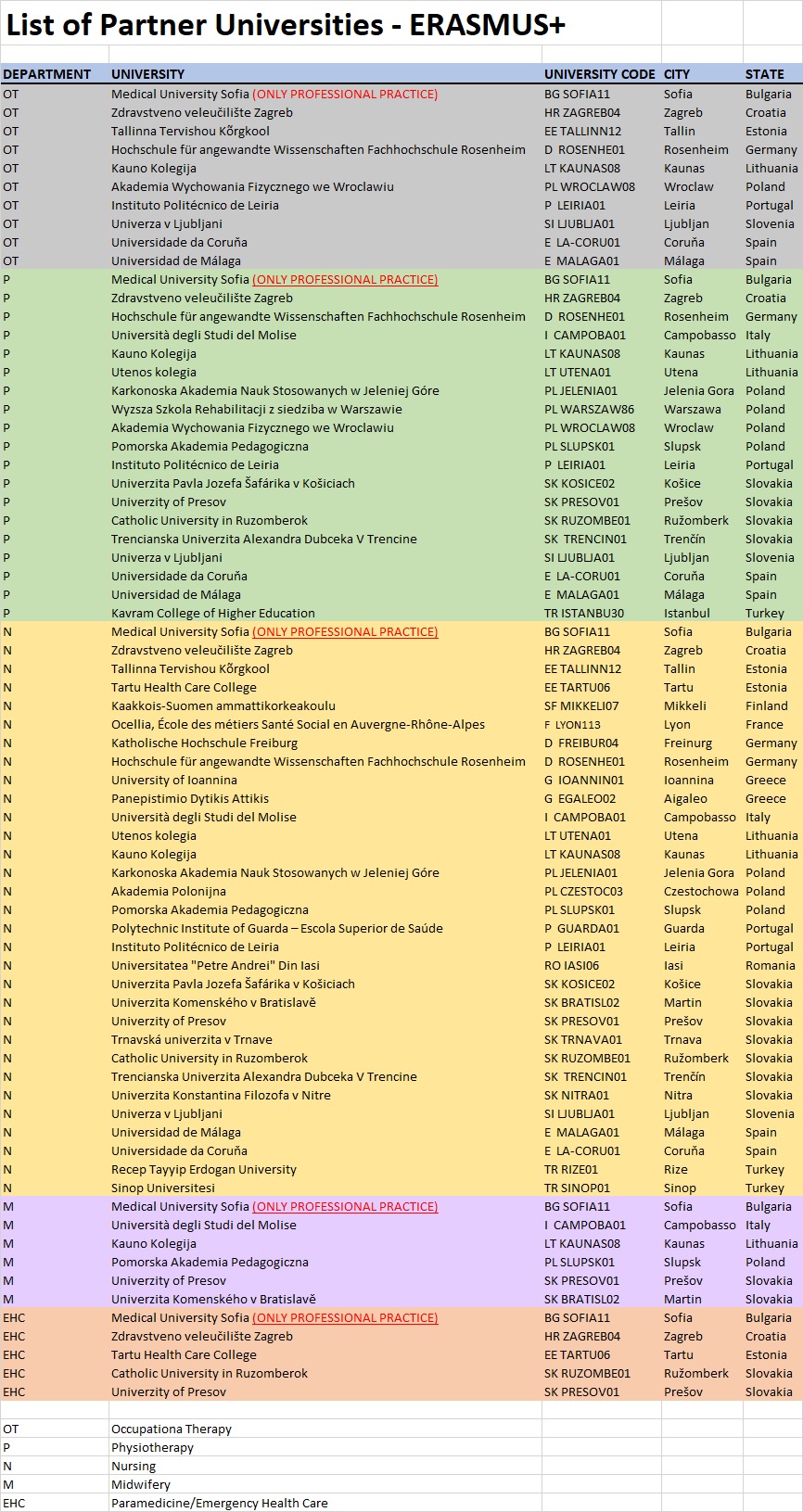This screenshot has width=803, height=1512.
Task: Click the title 'List of Partner Universities - ERASMUS+'
Action: point(286,25)
